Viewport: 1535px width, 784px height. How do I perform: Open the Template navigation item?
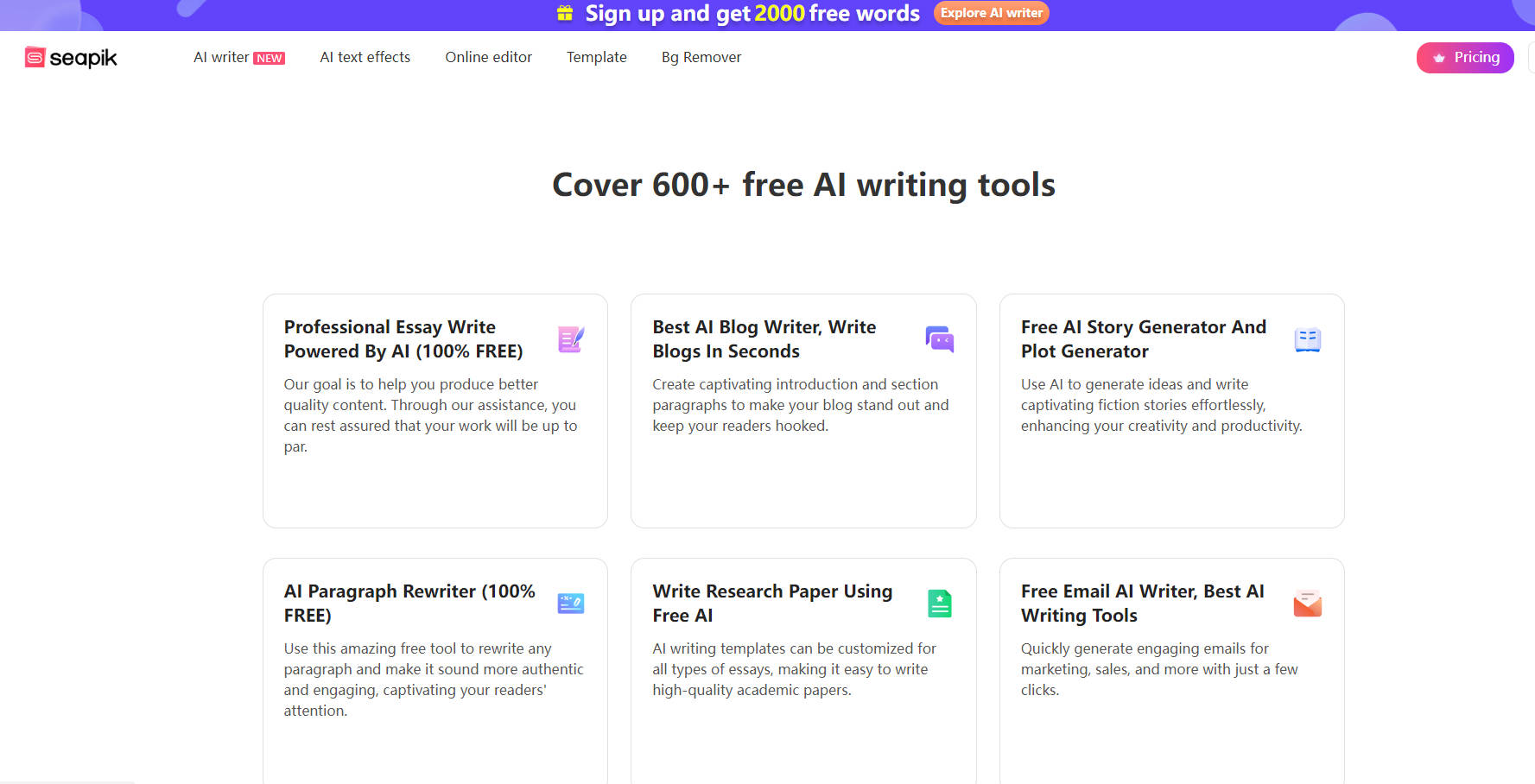596,57
